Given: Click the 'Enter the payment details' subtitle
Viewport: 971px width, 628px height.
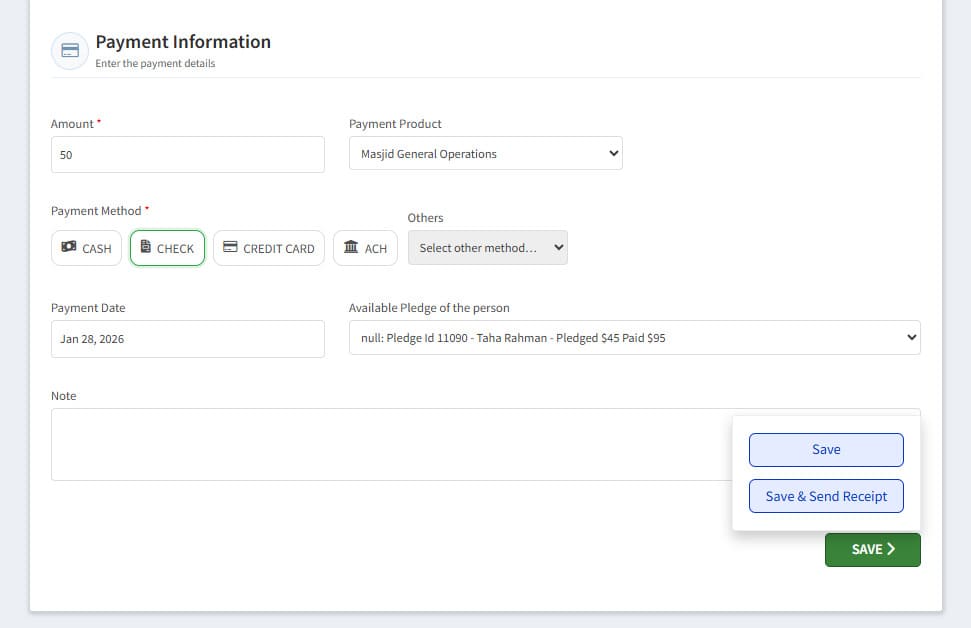Looking at the screenshot, I should click(x=155, y=63).
